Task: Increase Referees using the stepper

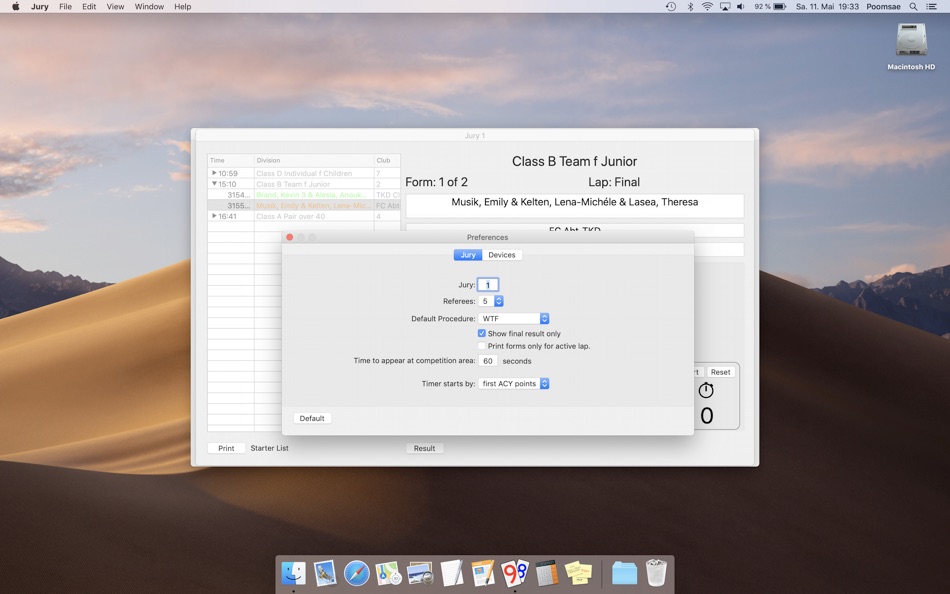Action: tap(498, 301)
